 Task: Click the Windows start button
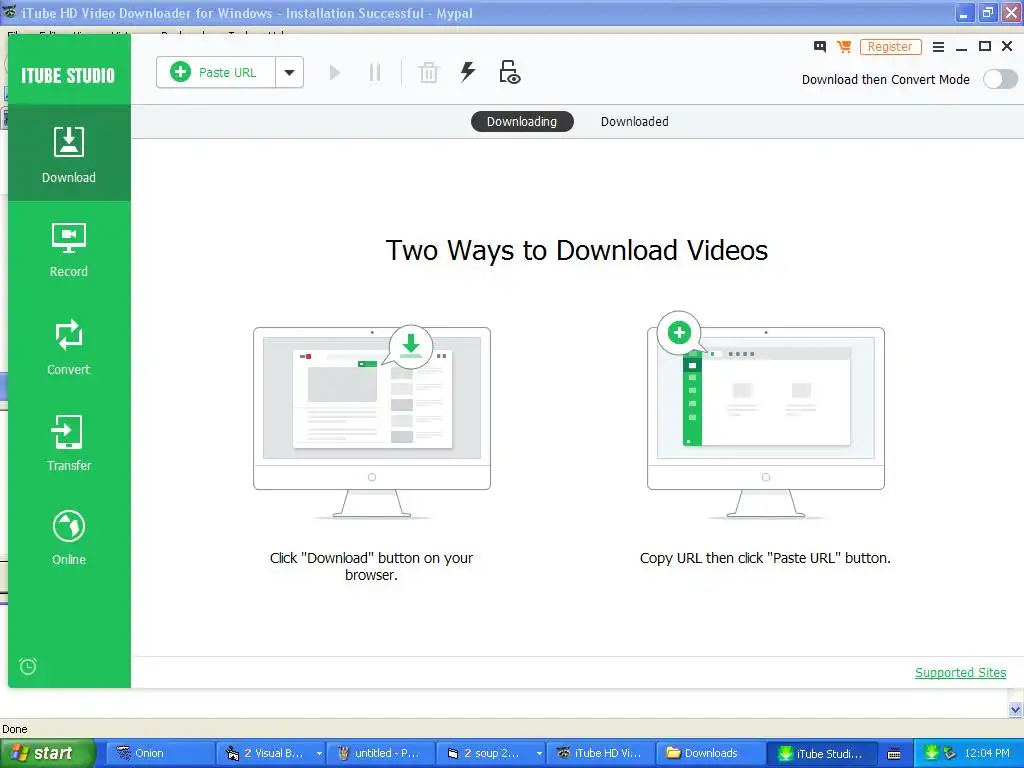click(47, 754)
